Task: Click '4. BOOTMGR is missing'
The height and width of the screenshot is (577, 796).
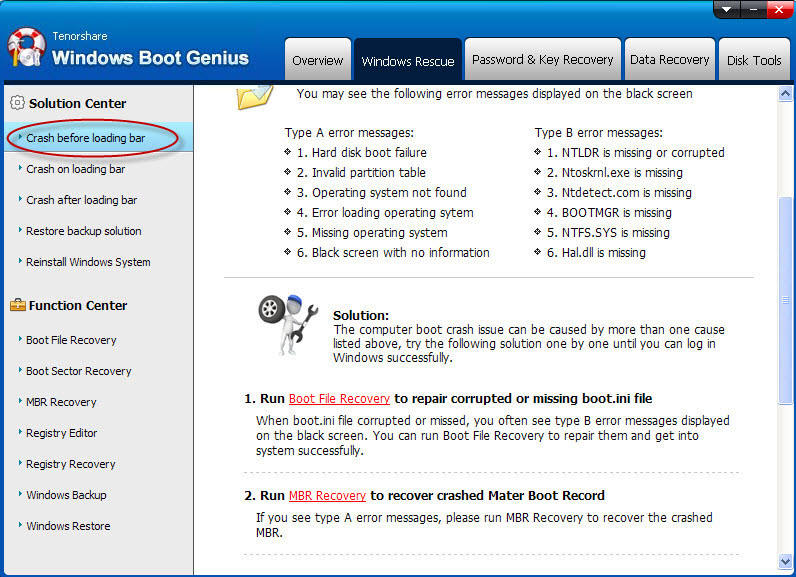Action: pos(609,213)
